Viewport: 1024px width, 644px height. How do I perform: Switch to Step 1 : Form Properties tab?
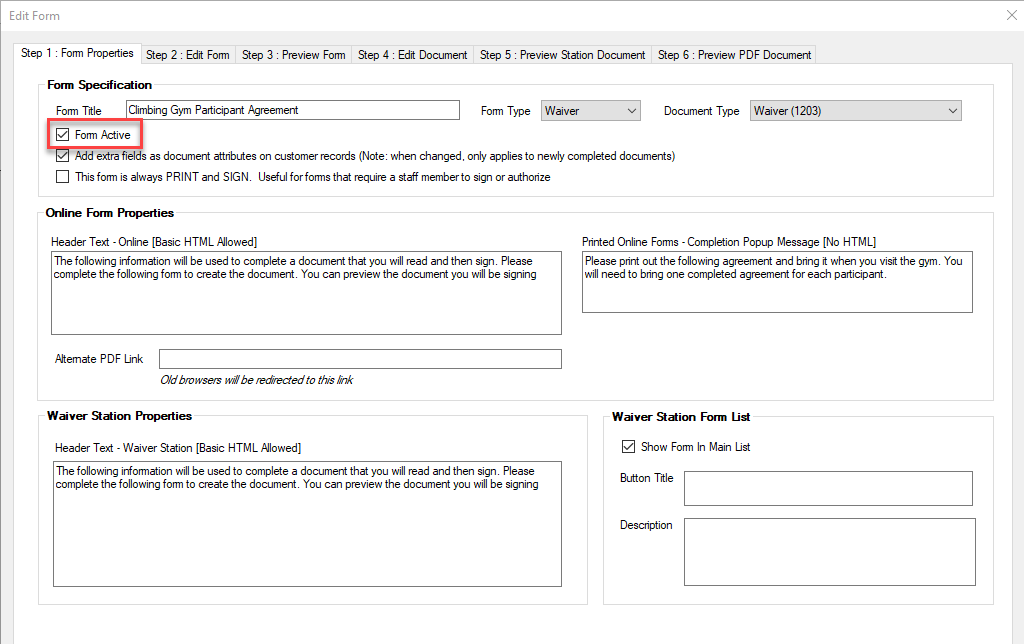click(77, 54)
